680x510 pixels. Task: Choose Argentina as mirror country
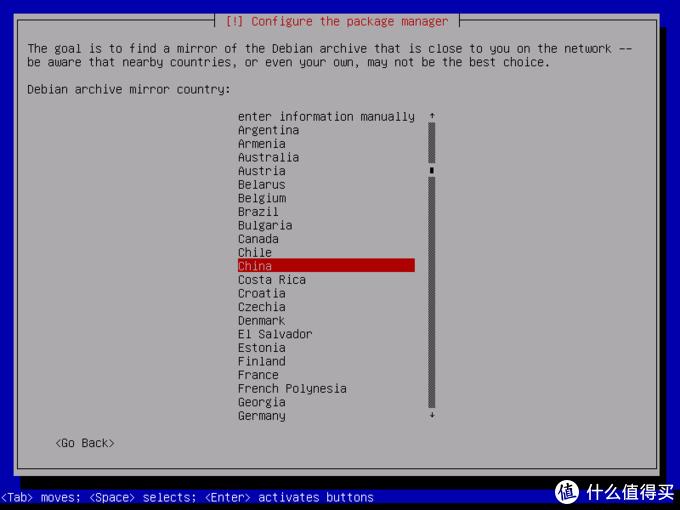[x=268, y=130]
